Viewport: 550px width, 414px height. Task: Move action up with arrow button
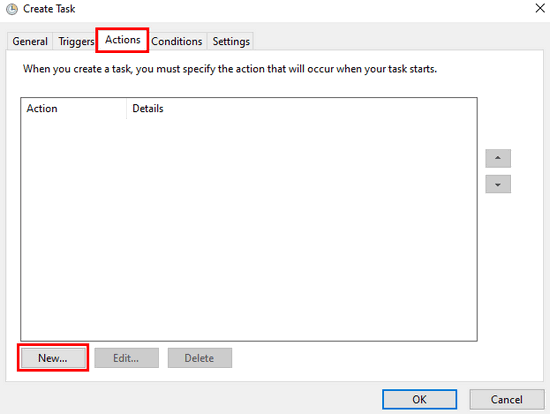(x=498, y=158)
